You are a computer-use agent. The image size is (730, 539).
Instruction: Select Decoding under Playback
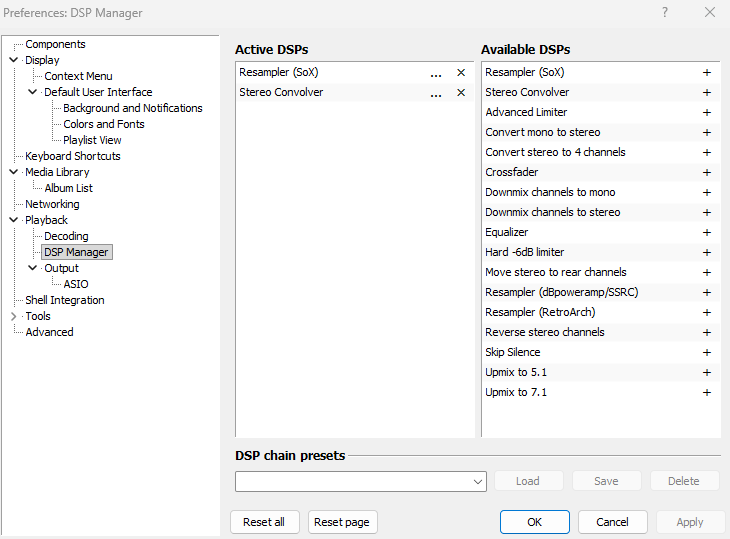coord(66,236)
